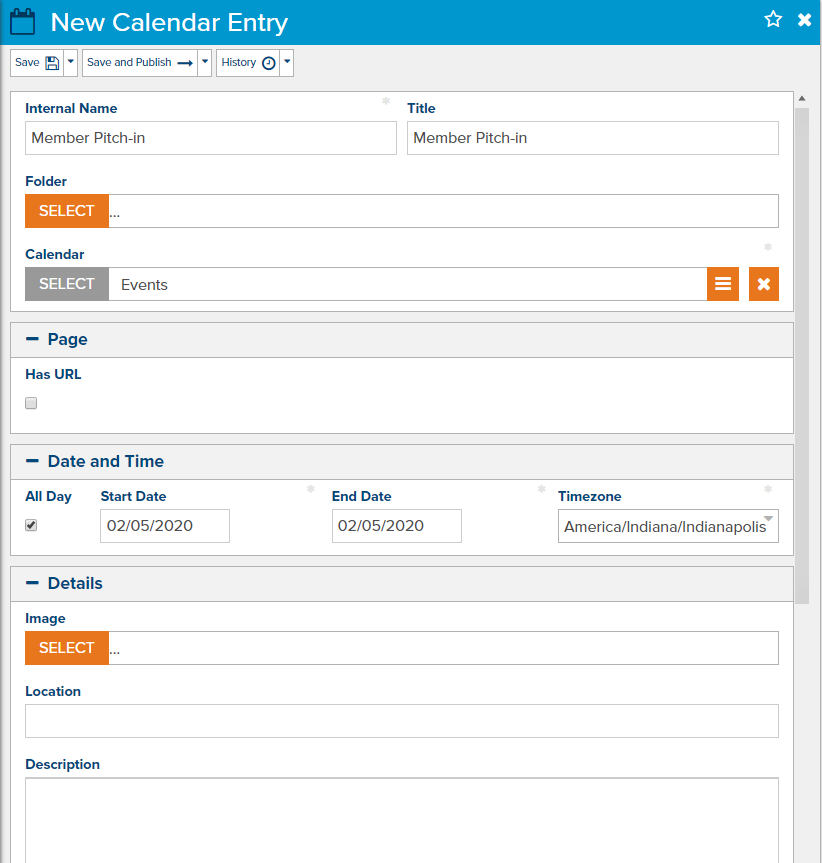Screen dimensions: 822x863
Task: Open the History button
Action: pyautogui.click(x=248, y=63)
